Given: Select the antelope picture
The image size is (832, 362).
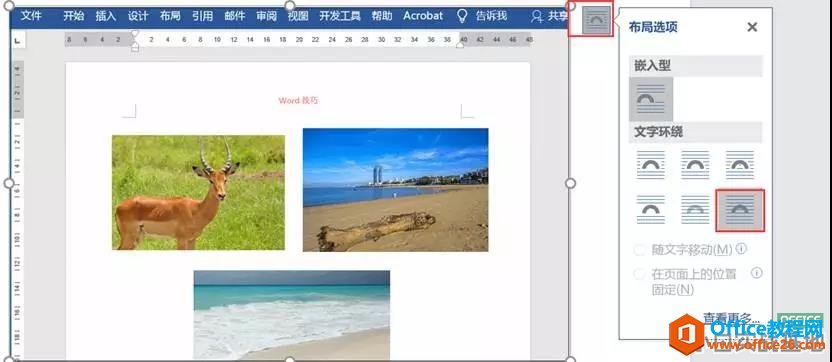Looking at the screenshot, I should (198, 192).
